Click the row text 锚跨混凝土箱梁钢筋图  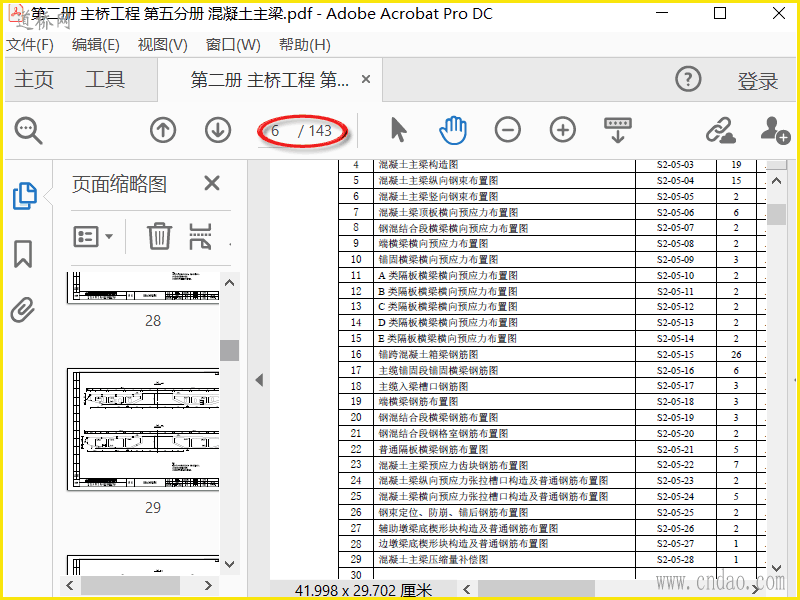pyautogui.click(x=428, y=354)
